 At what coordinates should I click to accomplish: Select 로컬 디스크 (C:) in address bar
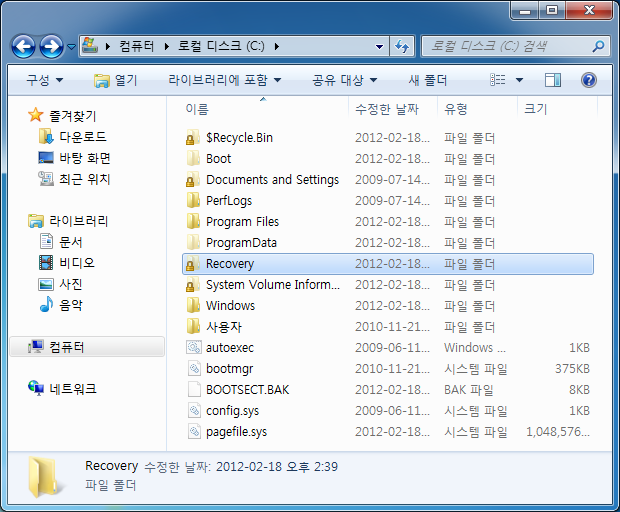pyautogui.click(x=221, y=46)
